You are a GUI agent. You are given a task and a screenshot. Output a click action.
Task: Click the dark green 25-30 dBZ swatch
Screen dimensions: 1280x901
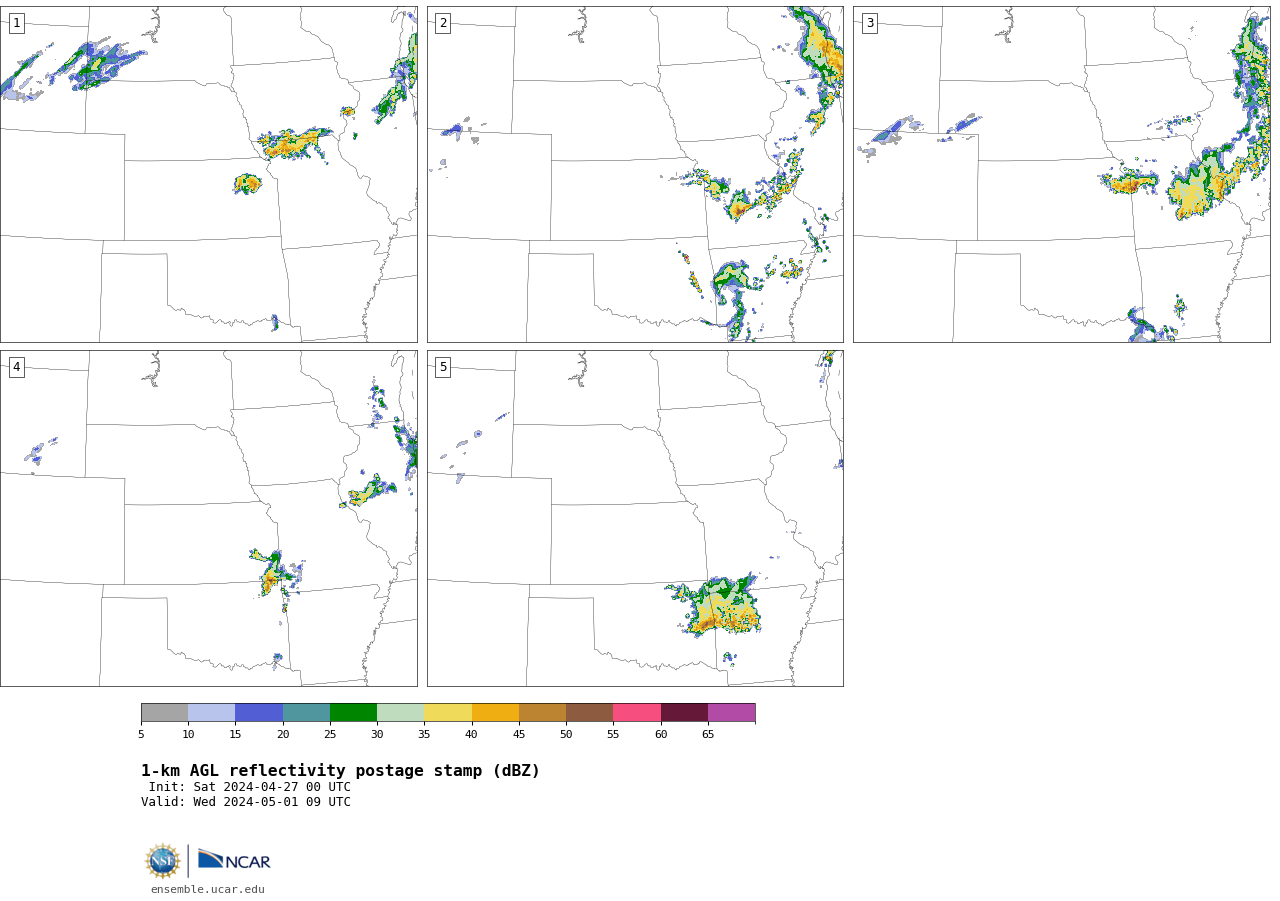pyautogui.click(x=353, y=713)
